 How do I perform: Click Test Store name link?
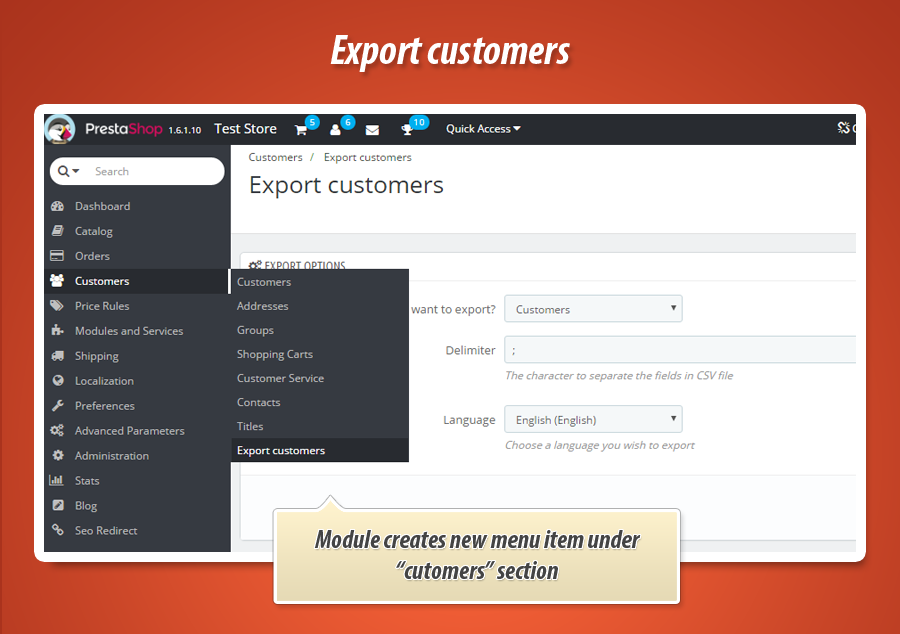245,129
